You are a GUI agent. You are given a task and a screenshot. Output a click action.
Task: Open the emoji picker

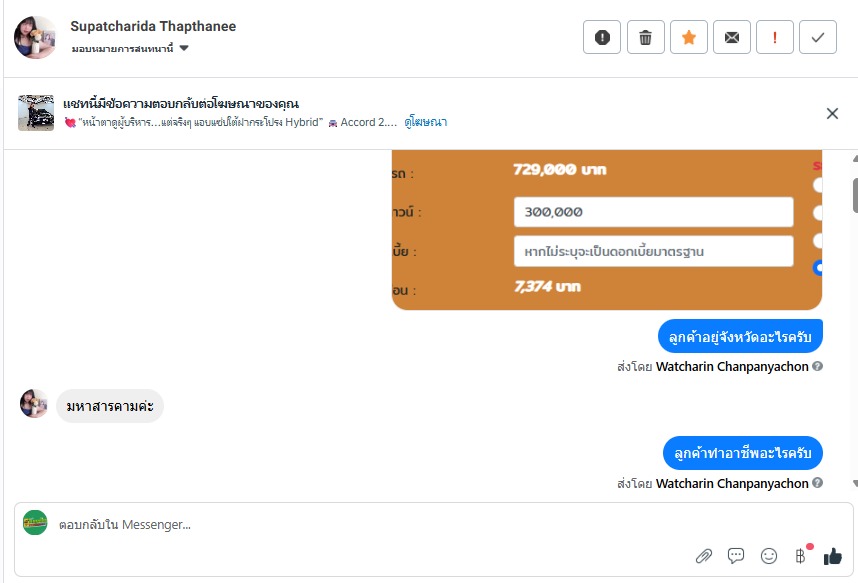[769, 556]
